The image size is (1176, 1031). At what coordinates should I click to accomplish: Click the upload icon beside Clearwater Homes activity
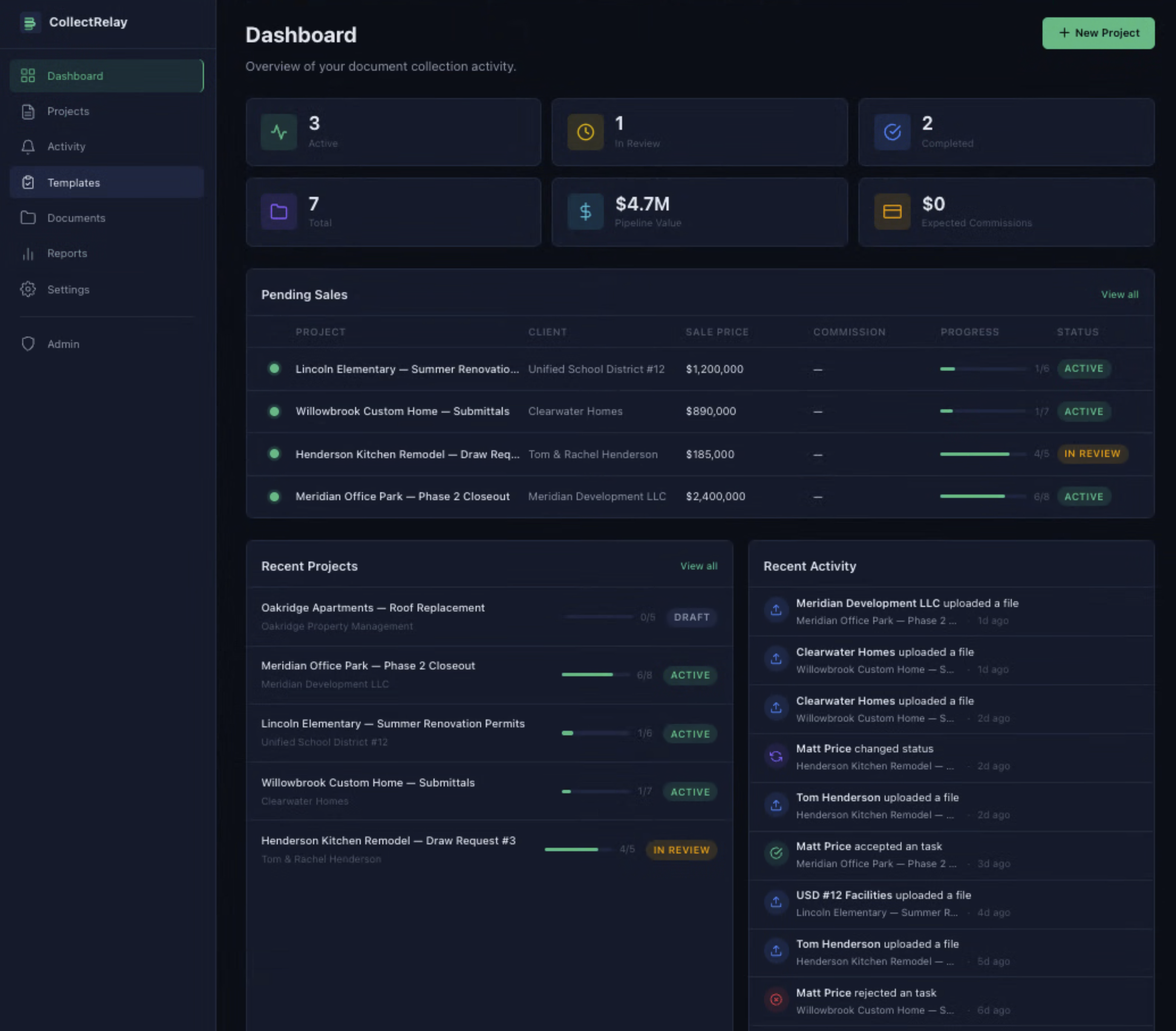[776, 658]
